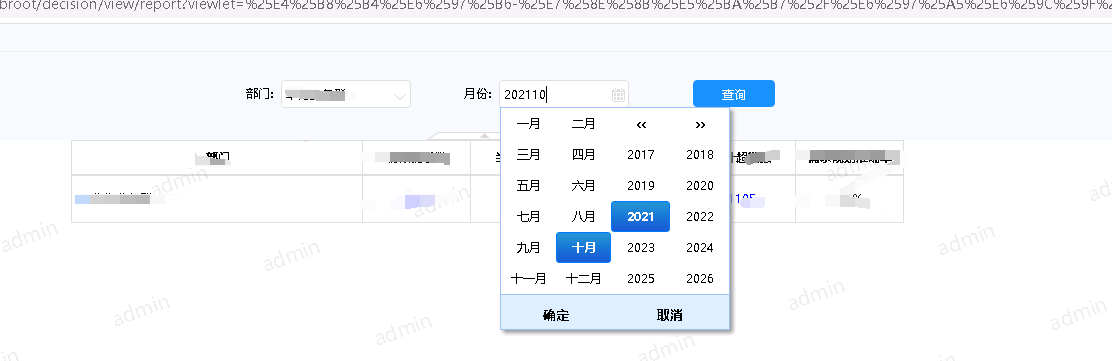
Task: Choose year 2026
Action: tap(700, 279)
